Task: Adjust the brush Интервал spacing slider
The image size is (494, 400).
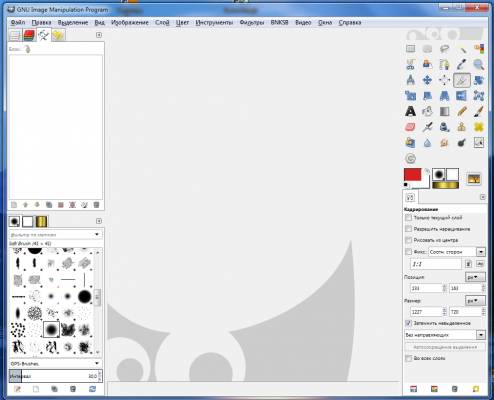Action: point(56,376)
